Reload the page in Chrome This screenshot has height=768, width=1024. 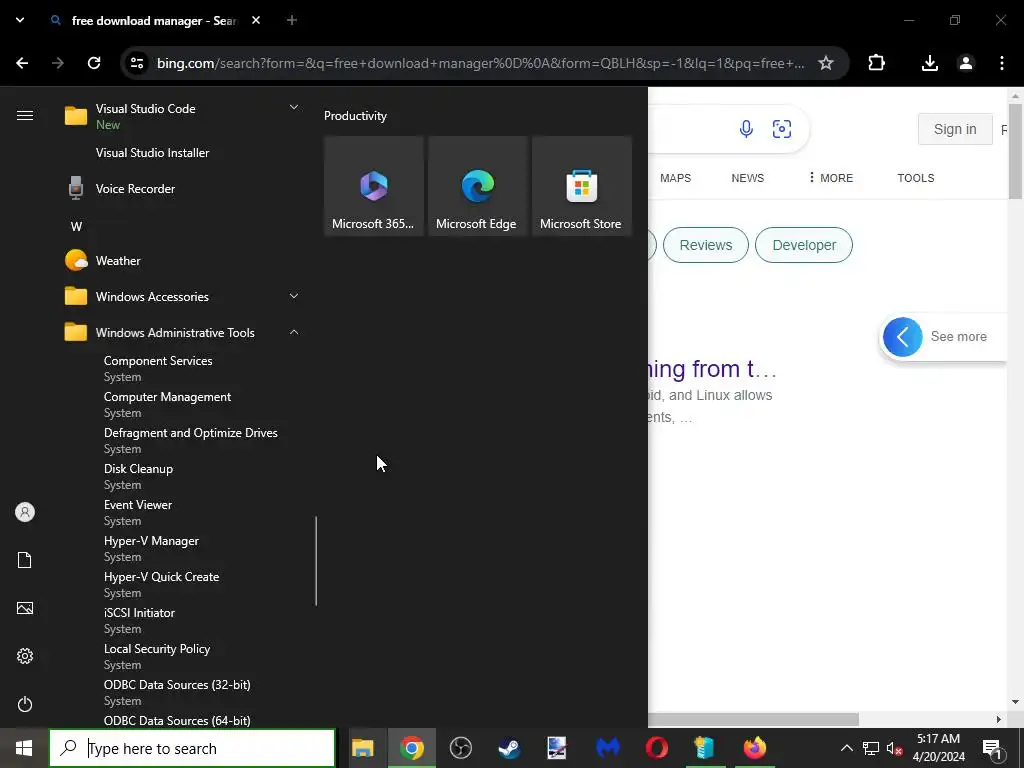[x=94, y=63]
